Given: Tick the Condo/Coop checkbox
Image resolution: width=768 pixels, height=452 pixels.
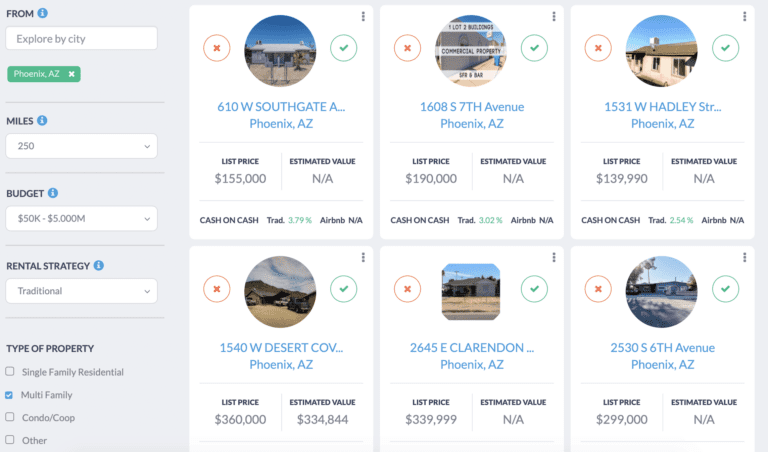Looking at the screenshot, I should (10, 418).
